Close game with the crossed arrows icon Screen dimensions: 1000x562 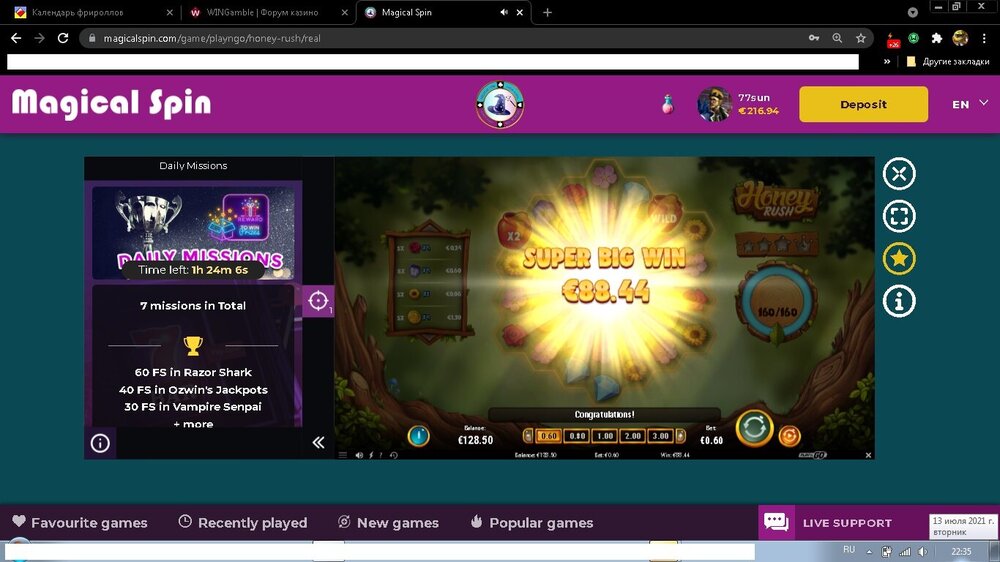tap(899, 174)
